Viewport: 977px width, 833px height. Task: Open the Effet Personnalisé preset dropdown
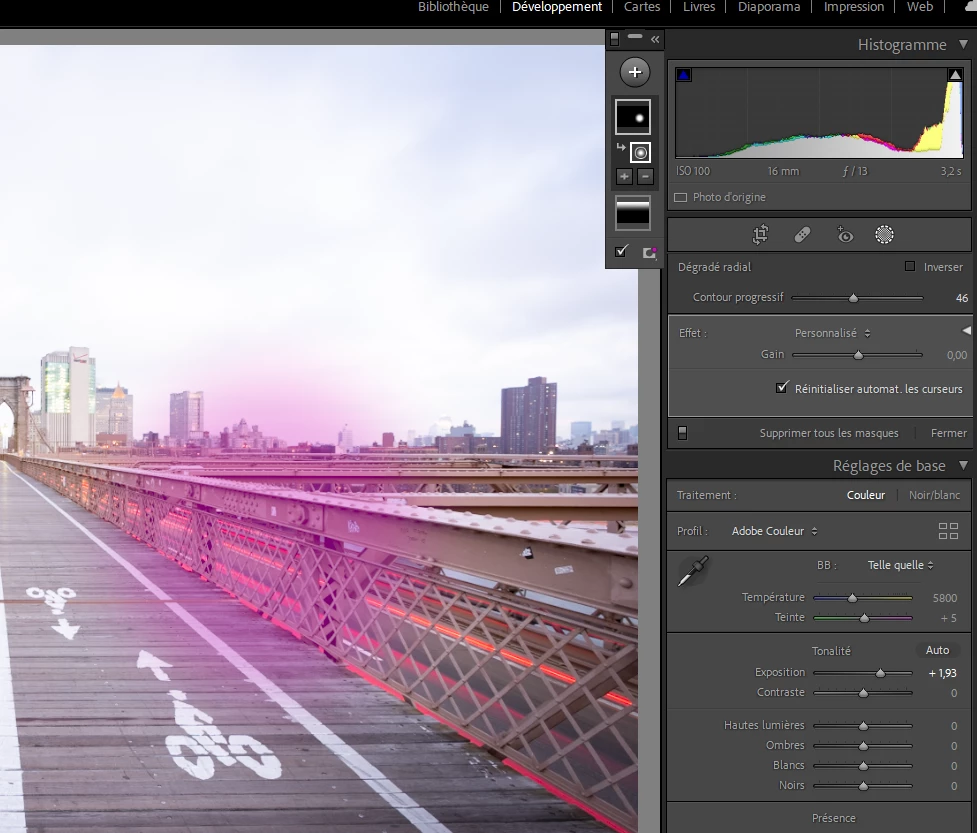pos(832,333)
